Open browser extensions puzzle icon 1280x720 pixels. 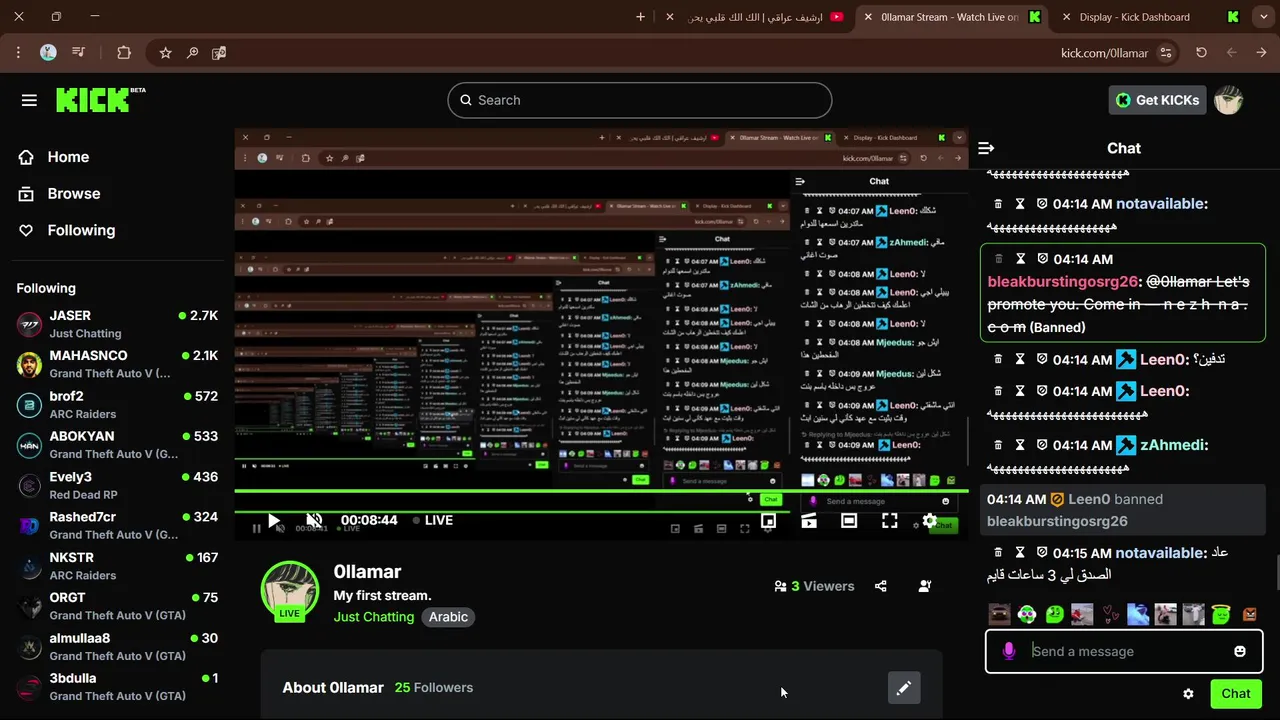[x=124, y=53]
